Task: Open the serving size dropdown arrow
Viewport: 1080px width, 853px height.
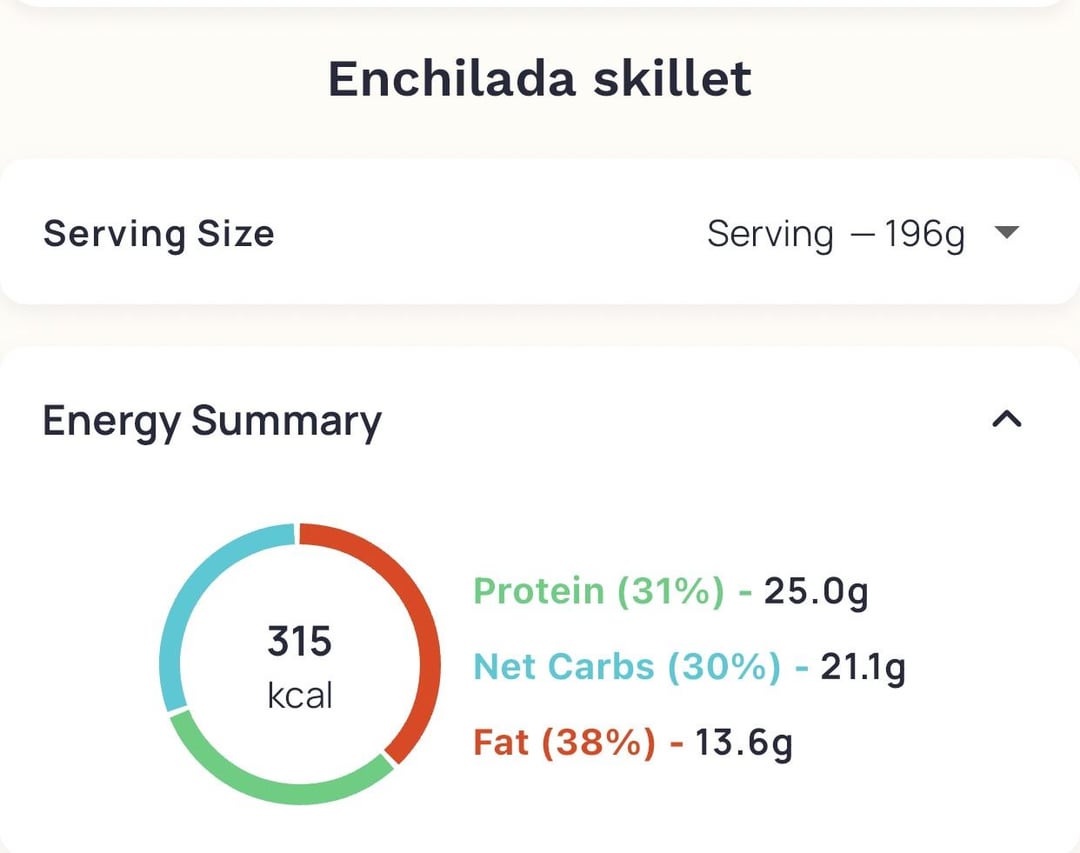Action: [x=1006, y=234]
